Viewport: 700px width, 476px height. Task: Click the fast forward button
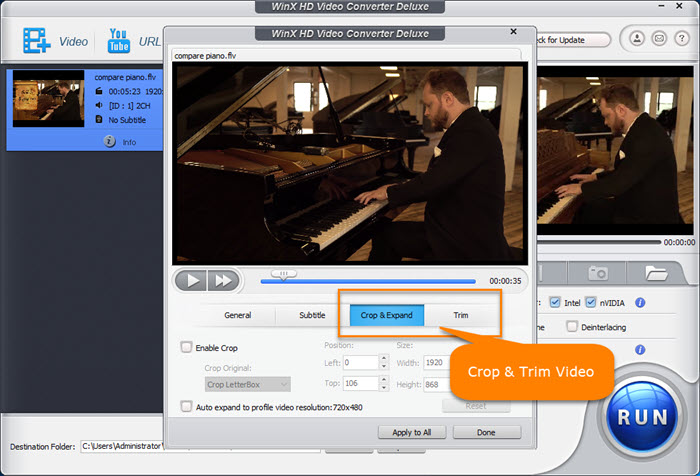tap(223, 281)
